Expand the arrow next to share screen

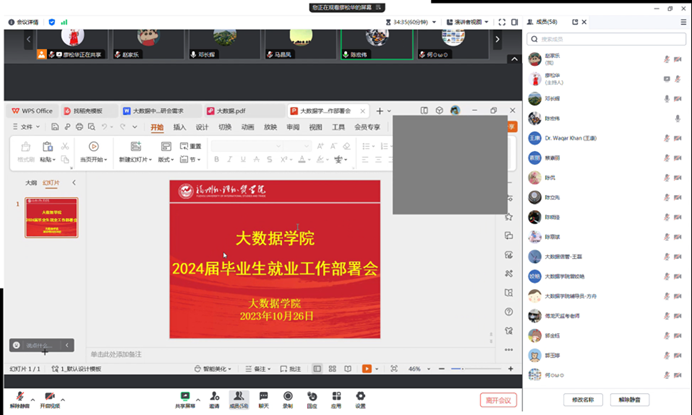(x=198, y=396)
